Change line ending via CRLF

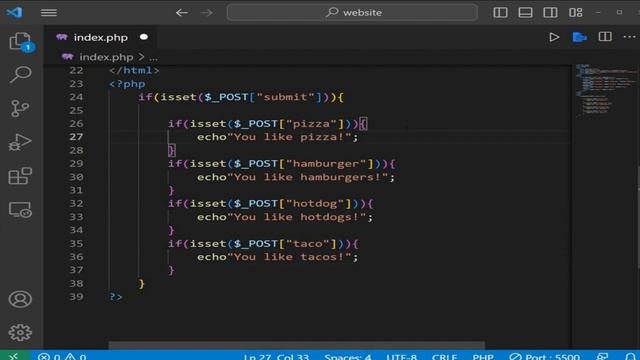pos(444,356)
